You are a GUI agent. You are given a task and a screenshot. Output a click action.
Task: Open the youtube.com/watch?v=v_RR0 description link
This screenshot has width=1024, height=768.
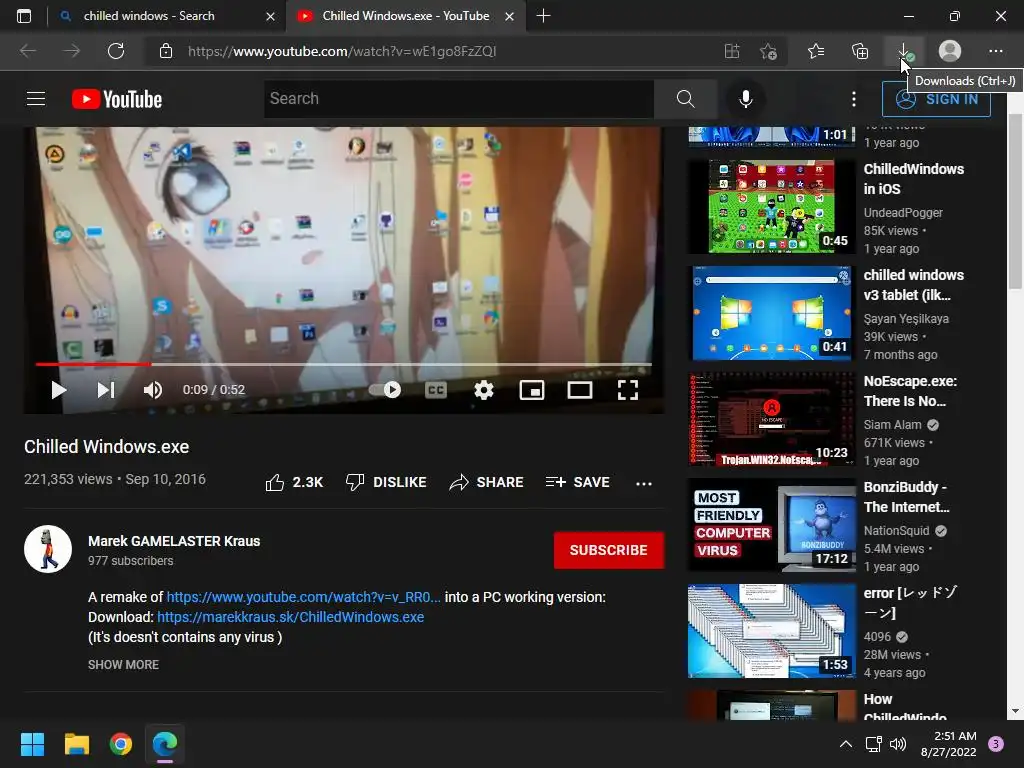[x=304, y=597]
